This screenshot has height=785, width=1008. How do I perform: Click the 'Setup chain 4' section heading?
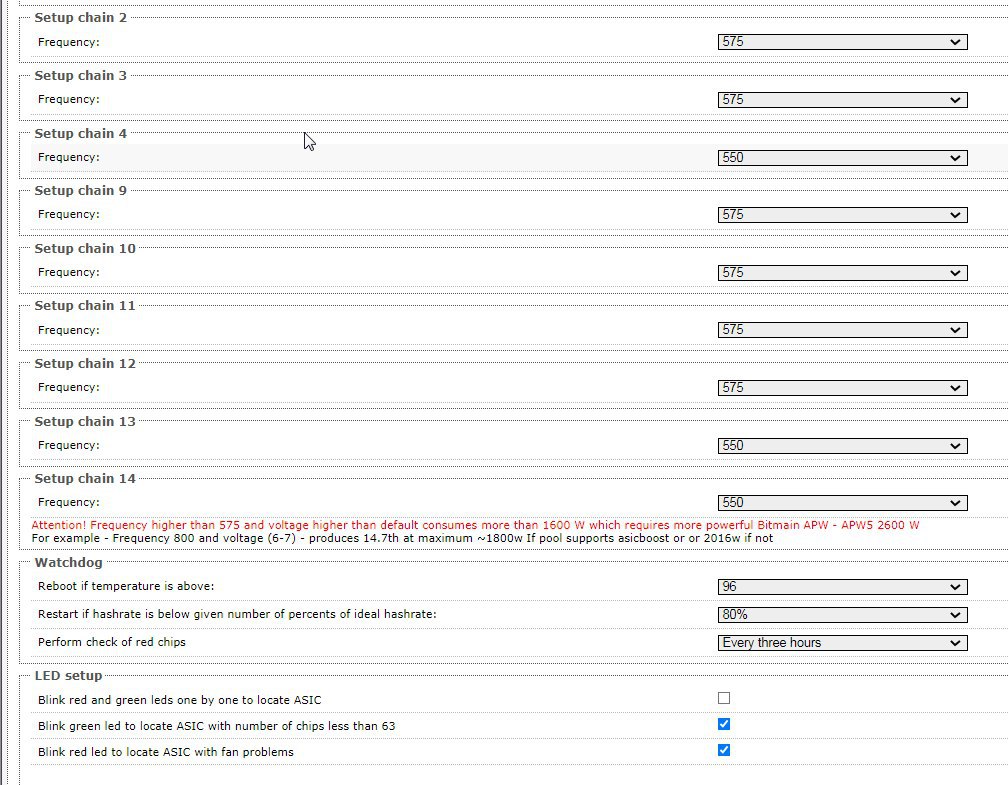(x=80, y=134)
